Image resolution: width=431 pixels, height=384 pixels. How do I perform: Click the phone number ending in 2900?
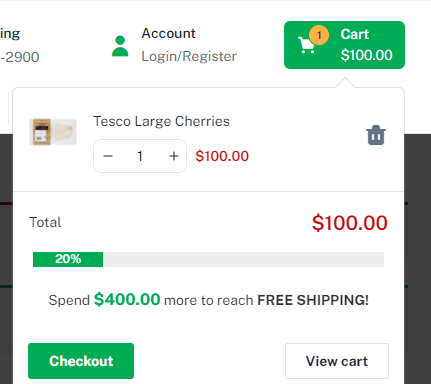click(x=20, y=57)
